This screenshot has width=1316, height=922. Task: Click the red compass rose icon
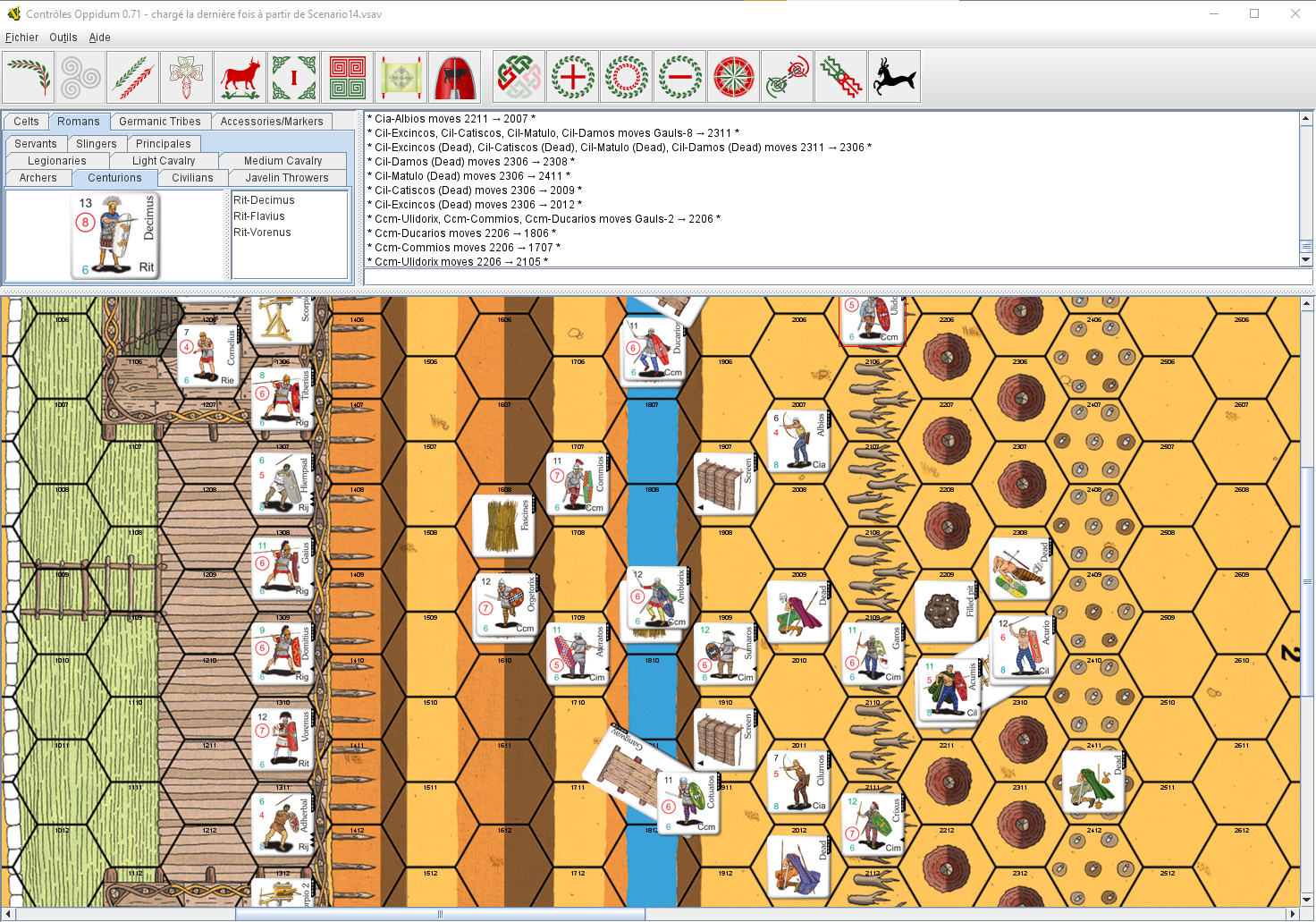(x=733, y=77)
